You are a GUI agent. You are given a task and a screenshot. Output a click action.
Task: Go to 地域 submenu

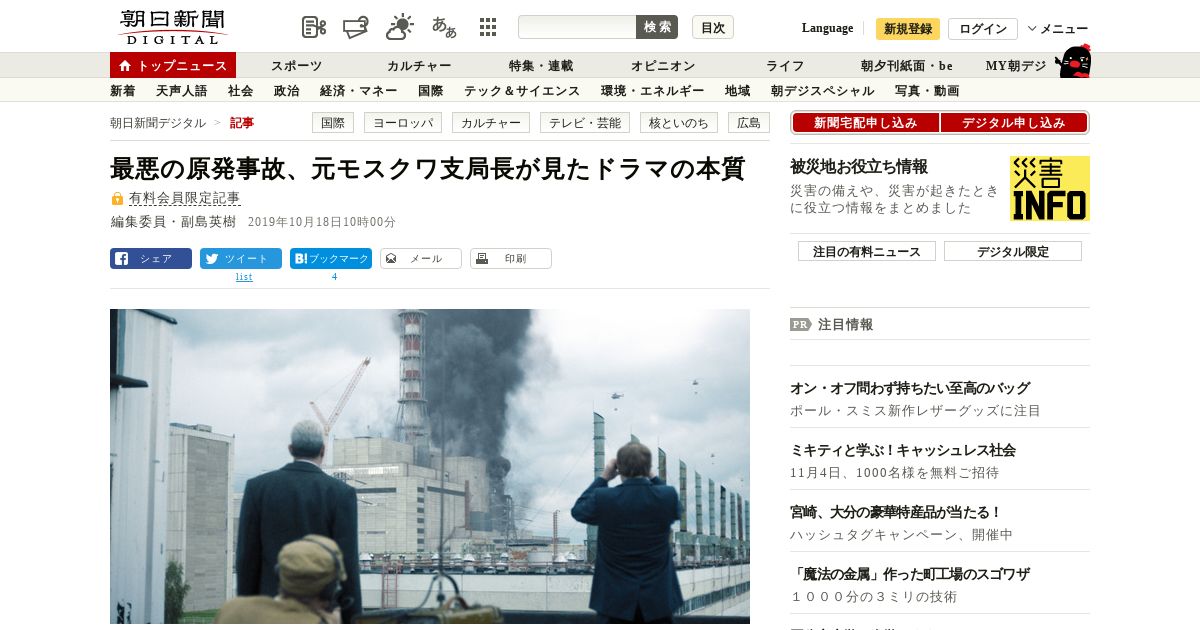tap(738, 91)
